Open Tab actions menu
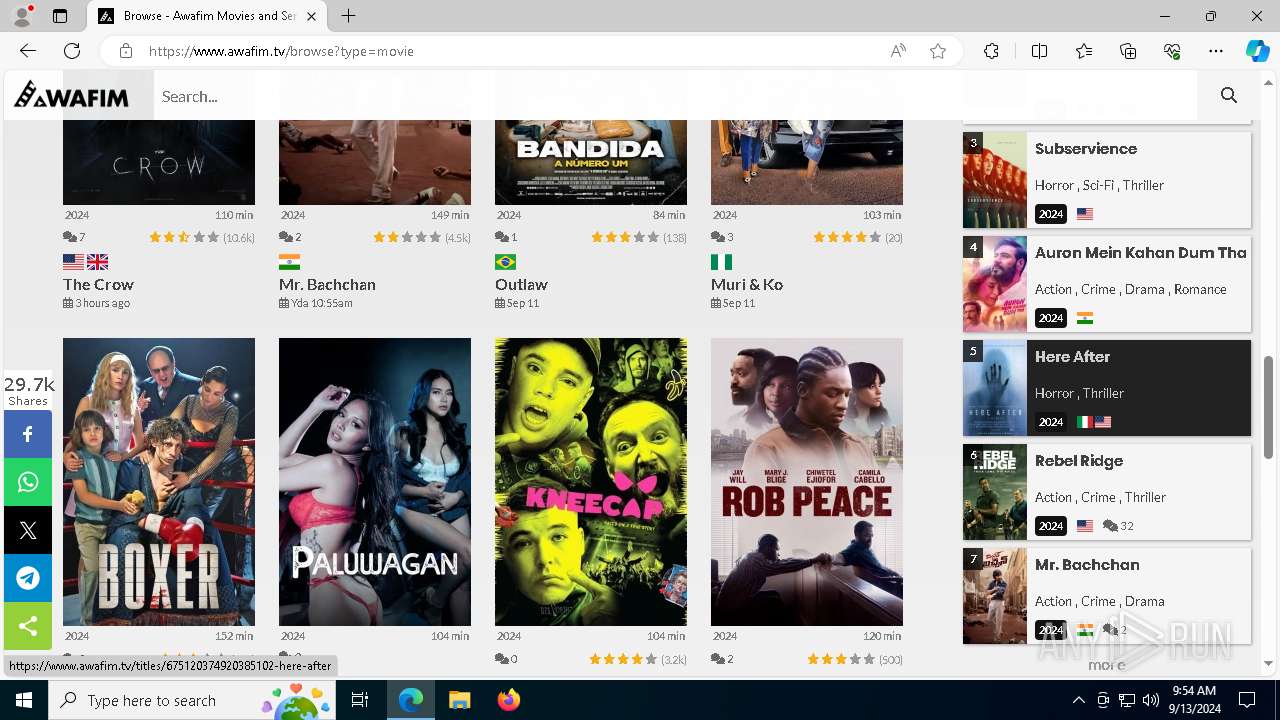 [x=60, y=16]
